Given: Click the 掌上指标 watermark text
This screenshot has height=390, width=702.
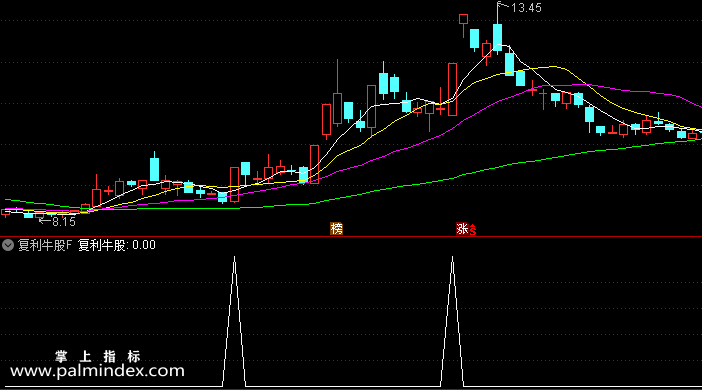Looking at the screenshot, I should [98, 356].
